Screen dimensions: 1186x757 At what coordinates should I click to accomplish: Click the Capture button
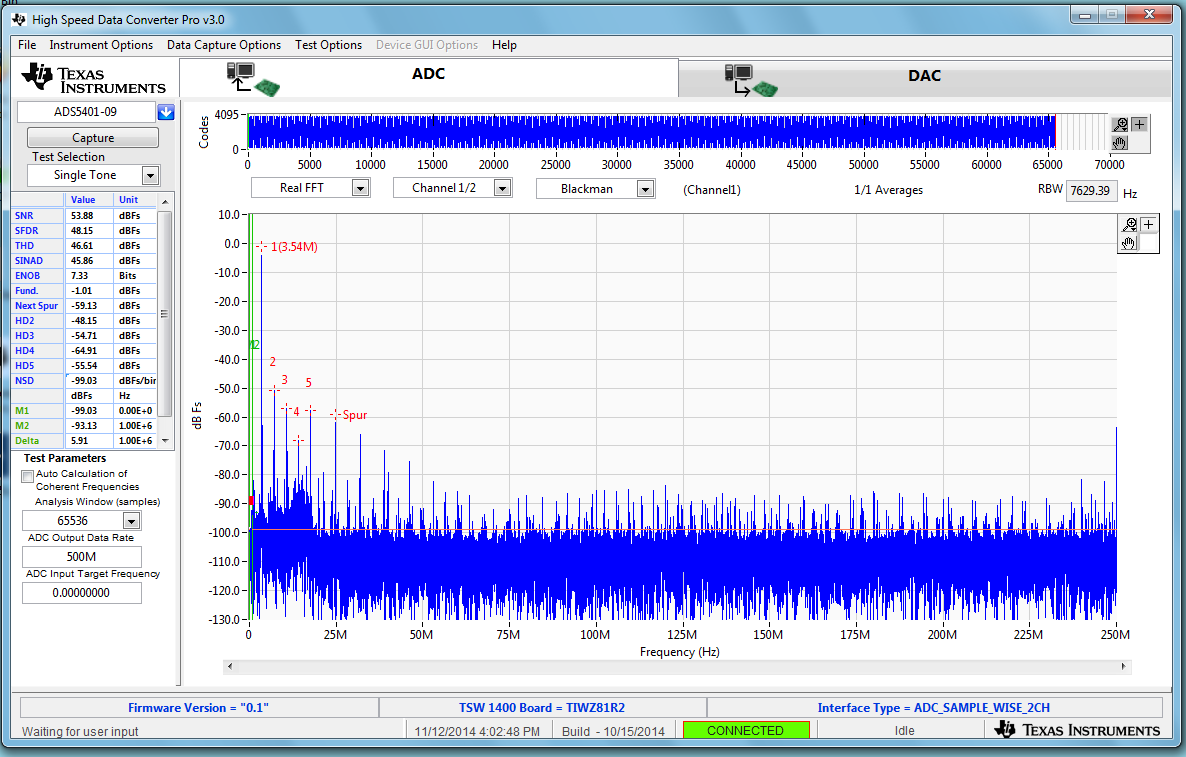(x=93, y=138)
